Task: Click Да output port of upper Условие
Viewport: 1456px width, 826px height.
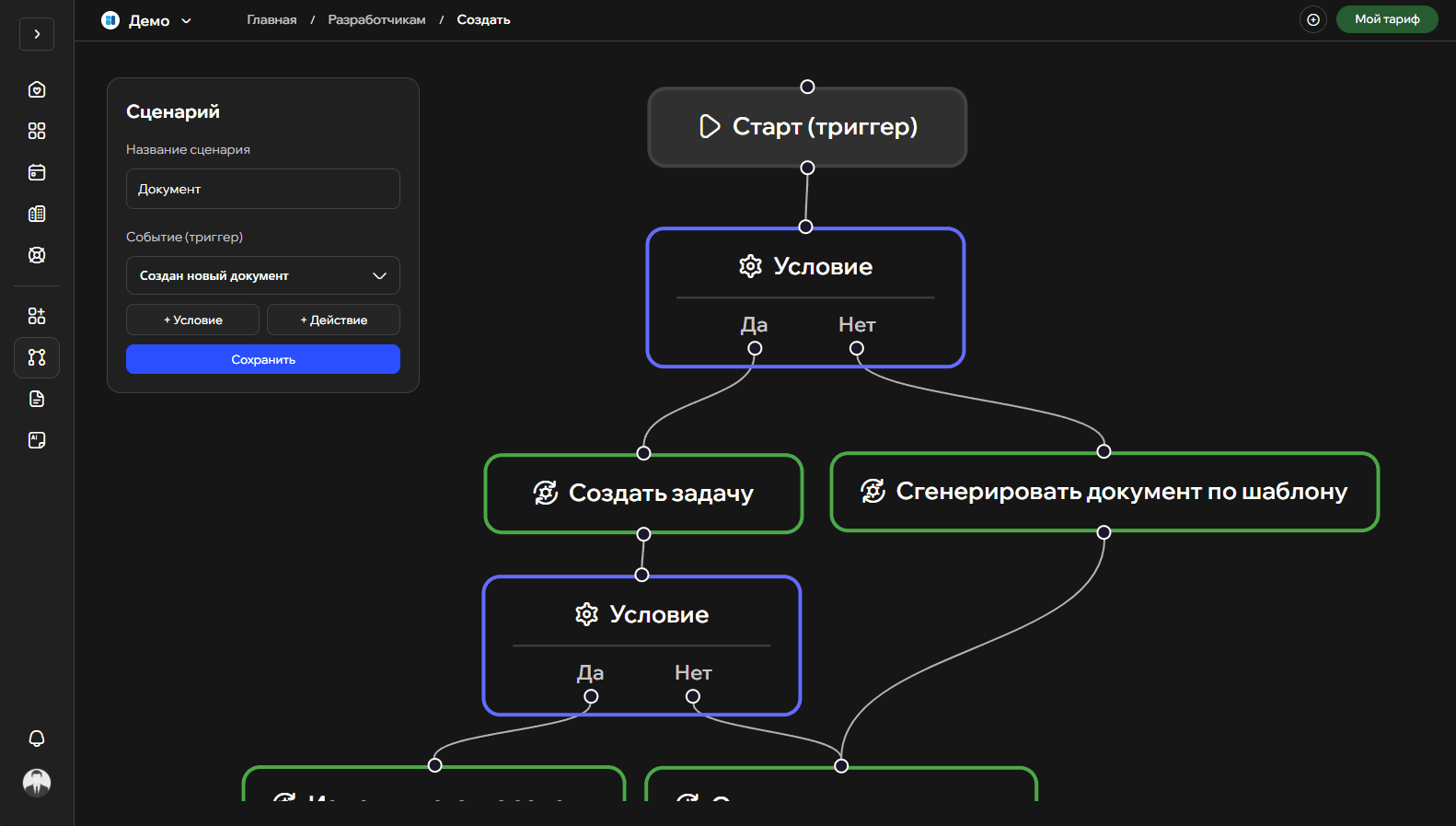Action: click(x=755, y=348)
